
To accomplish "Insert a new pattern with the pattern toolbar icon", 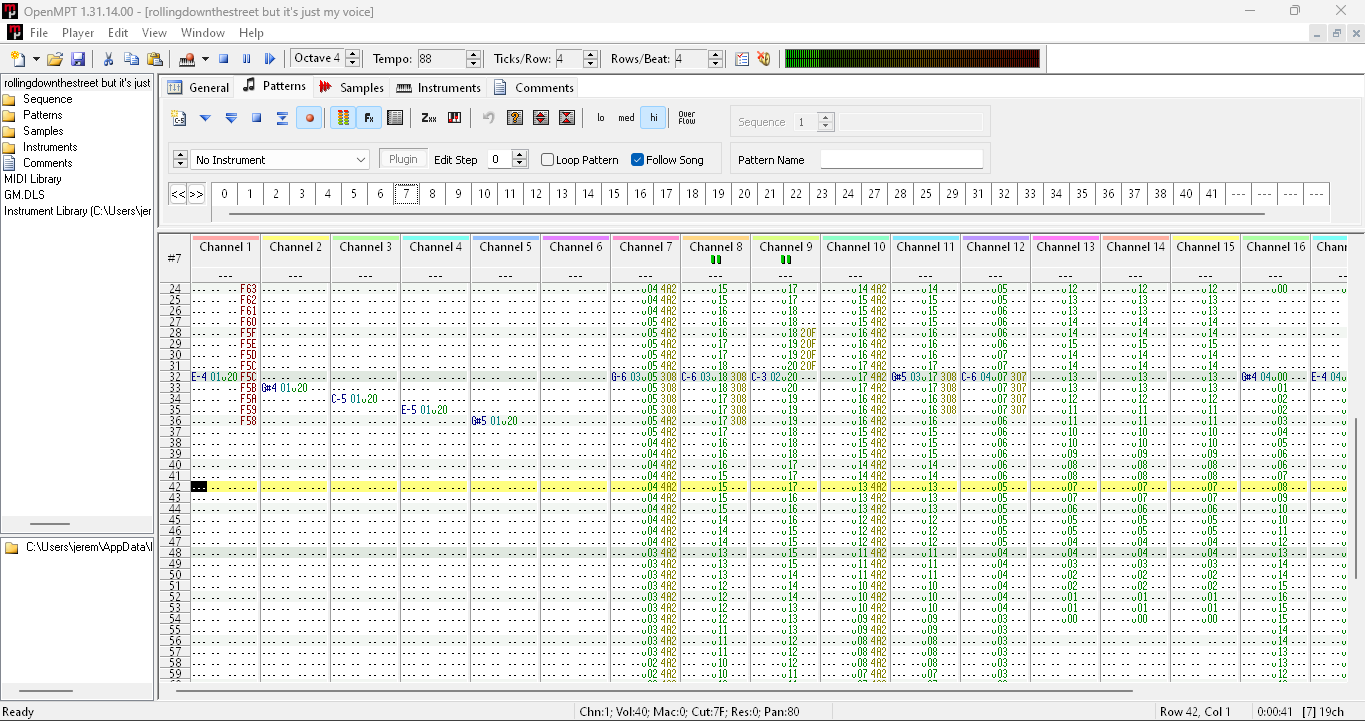I will pos(179,118).
